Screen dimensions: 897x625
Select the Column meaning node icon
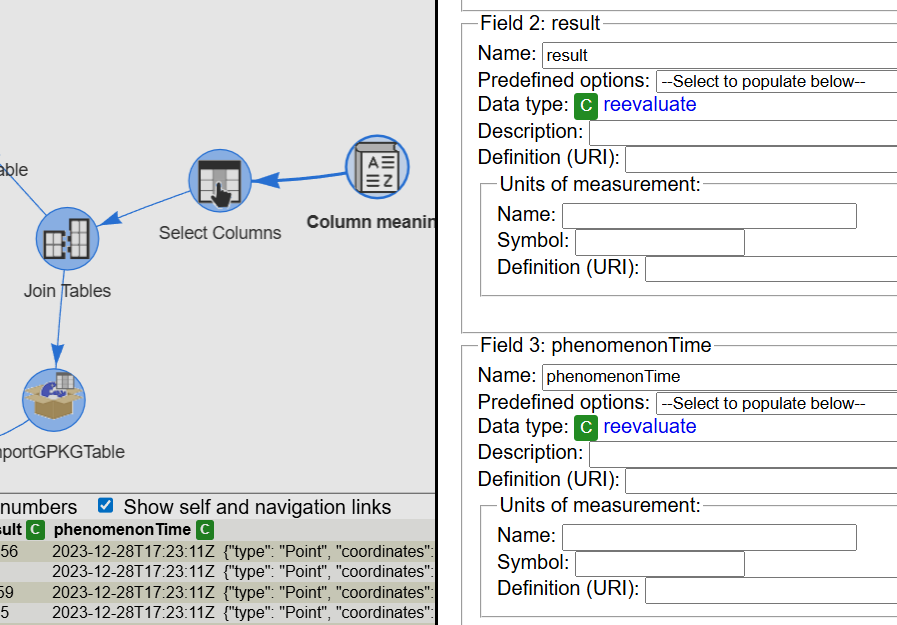[x=378, y=166]
